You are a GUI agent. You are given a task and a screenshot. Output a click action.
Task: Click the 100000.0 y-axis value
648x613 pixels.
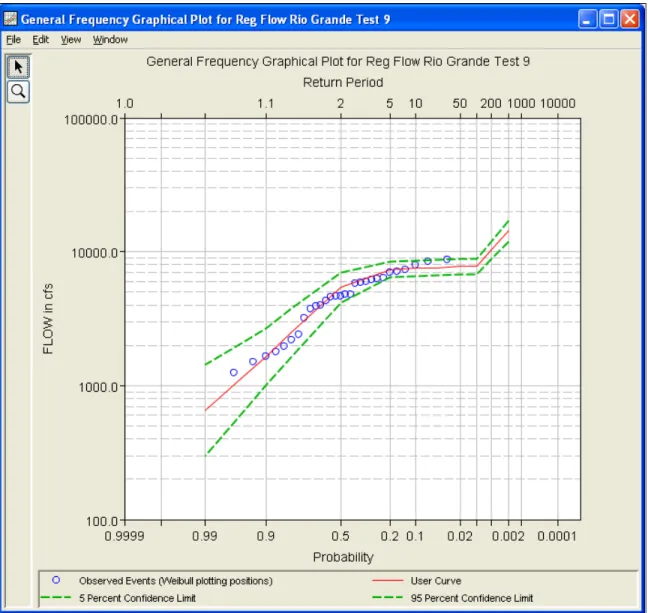tap(91, 120)
